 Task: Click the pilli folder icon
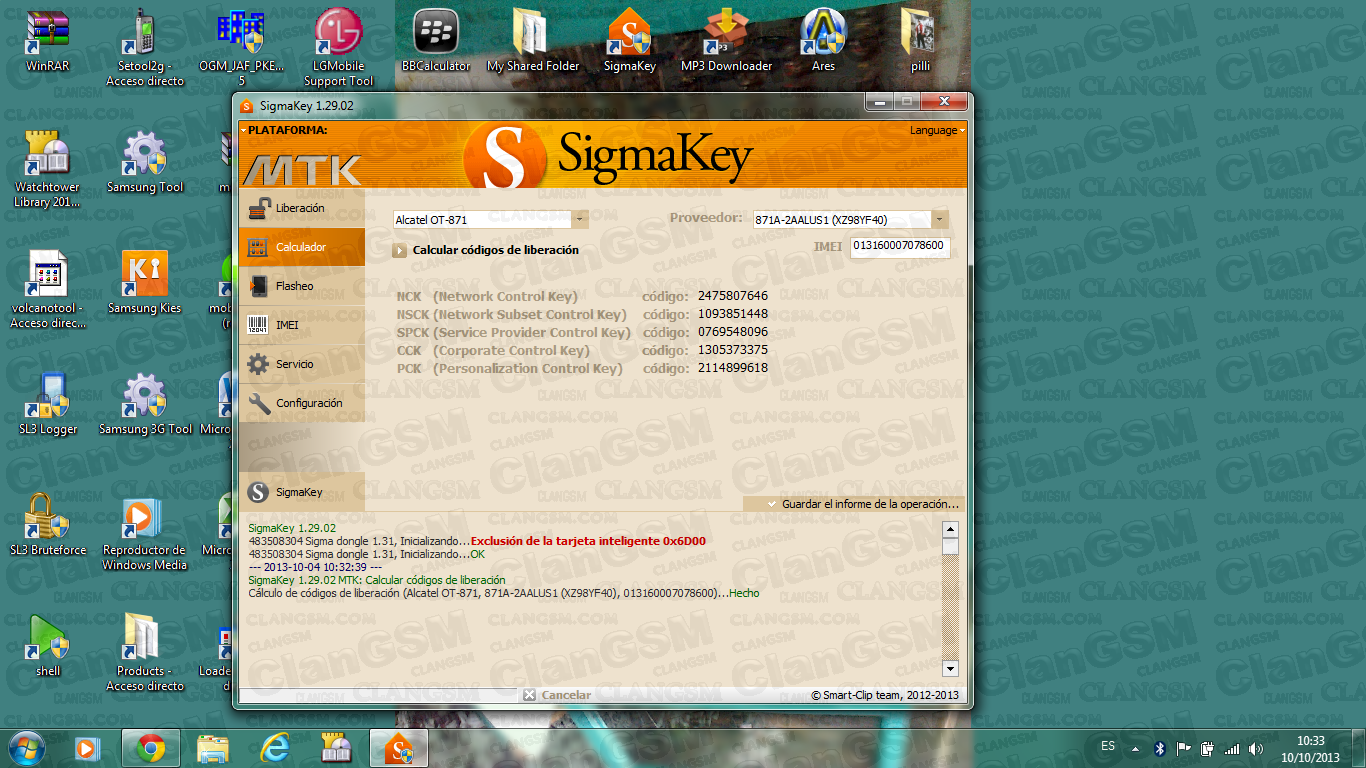(920, 42)
